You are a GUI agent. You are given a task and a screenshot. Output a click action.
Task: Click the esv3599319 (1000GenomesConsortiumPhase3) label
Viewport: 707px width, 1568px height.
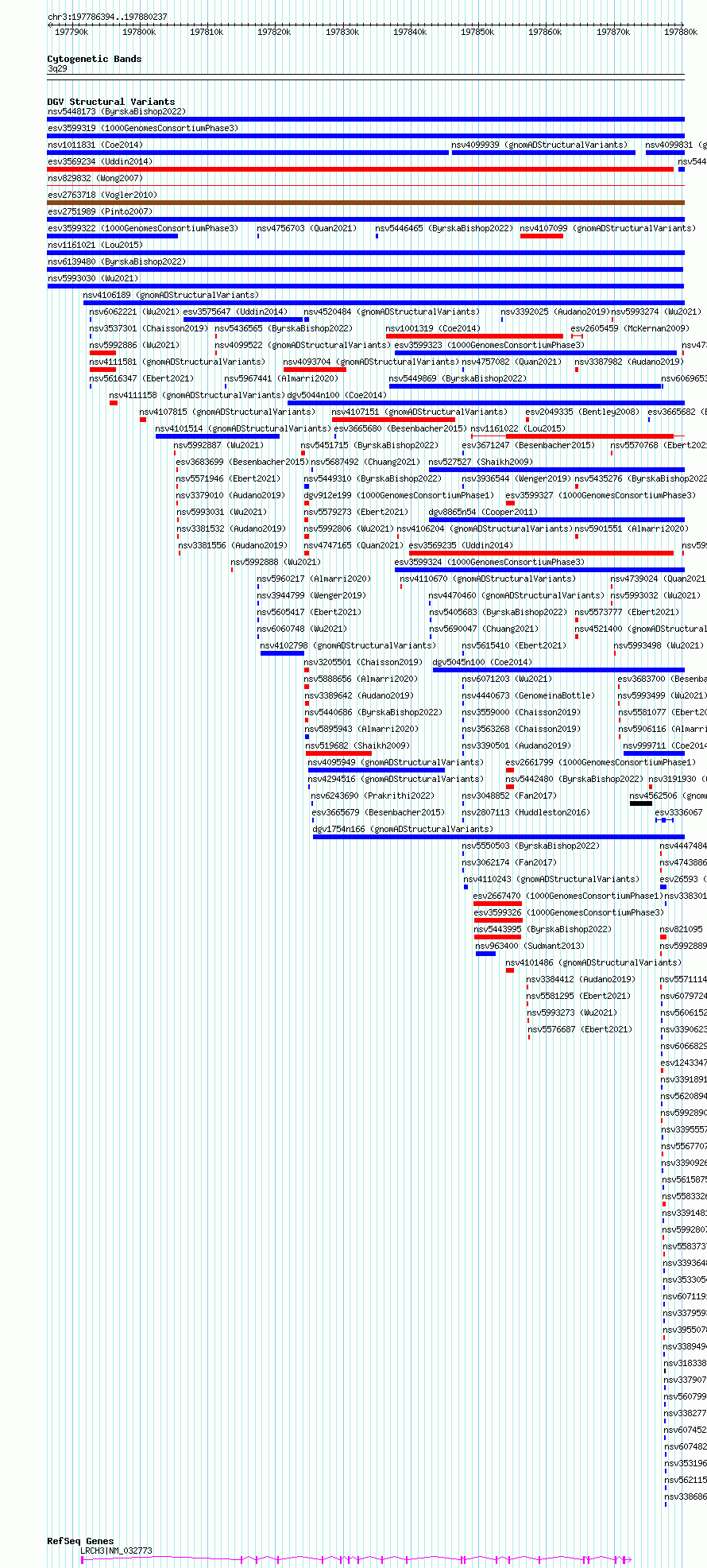coord(143,128)
